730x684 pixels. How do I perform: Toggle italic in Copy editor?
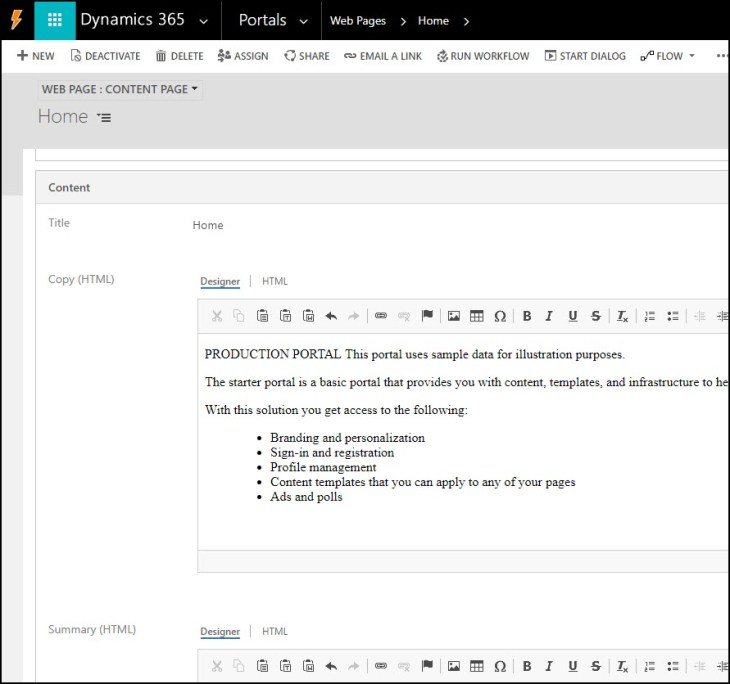point(549,316)
